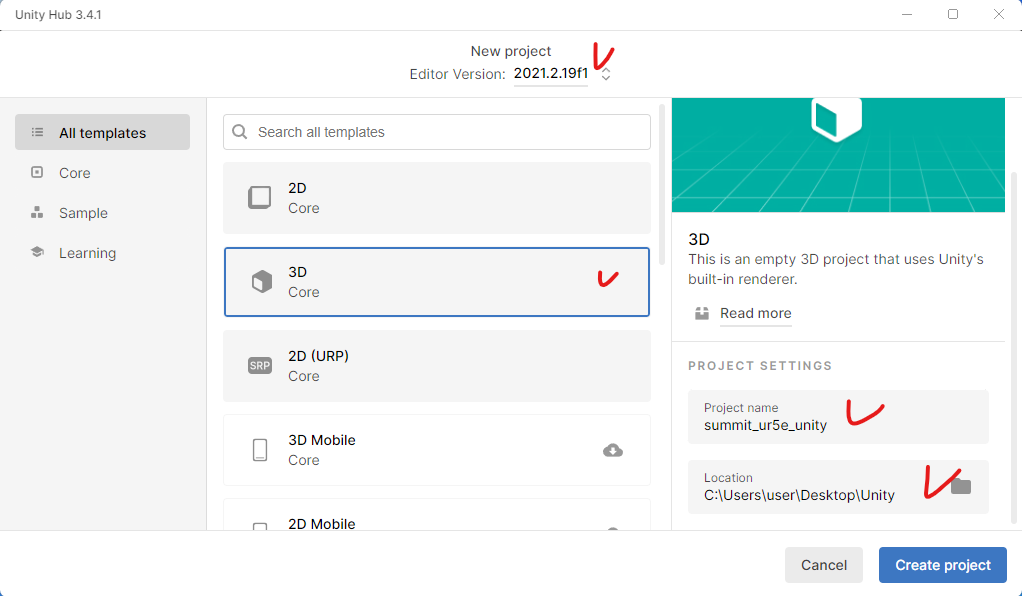Click the 3D template preview image

click(838, 155)
